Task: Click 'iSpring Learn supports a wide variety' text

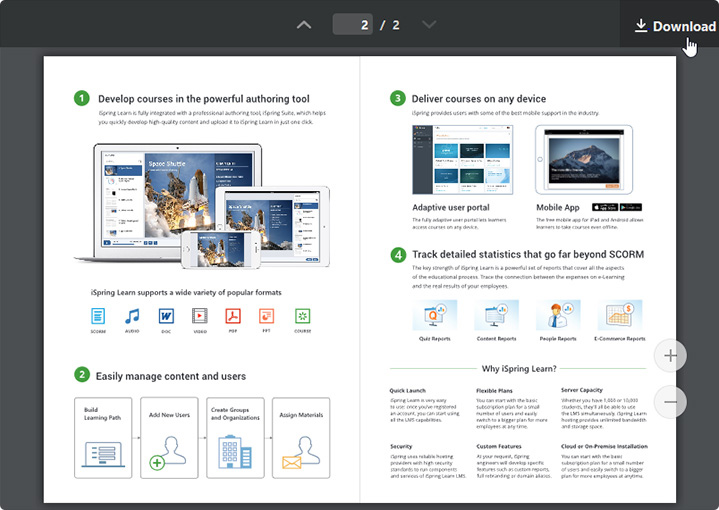Action: point(186,293)
